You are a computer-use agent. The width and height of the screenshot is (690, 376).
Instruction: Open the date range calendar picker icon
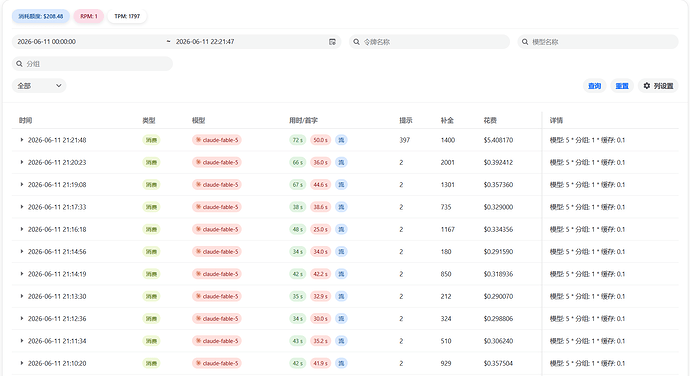click(x=332, y=42)
